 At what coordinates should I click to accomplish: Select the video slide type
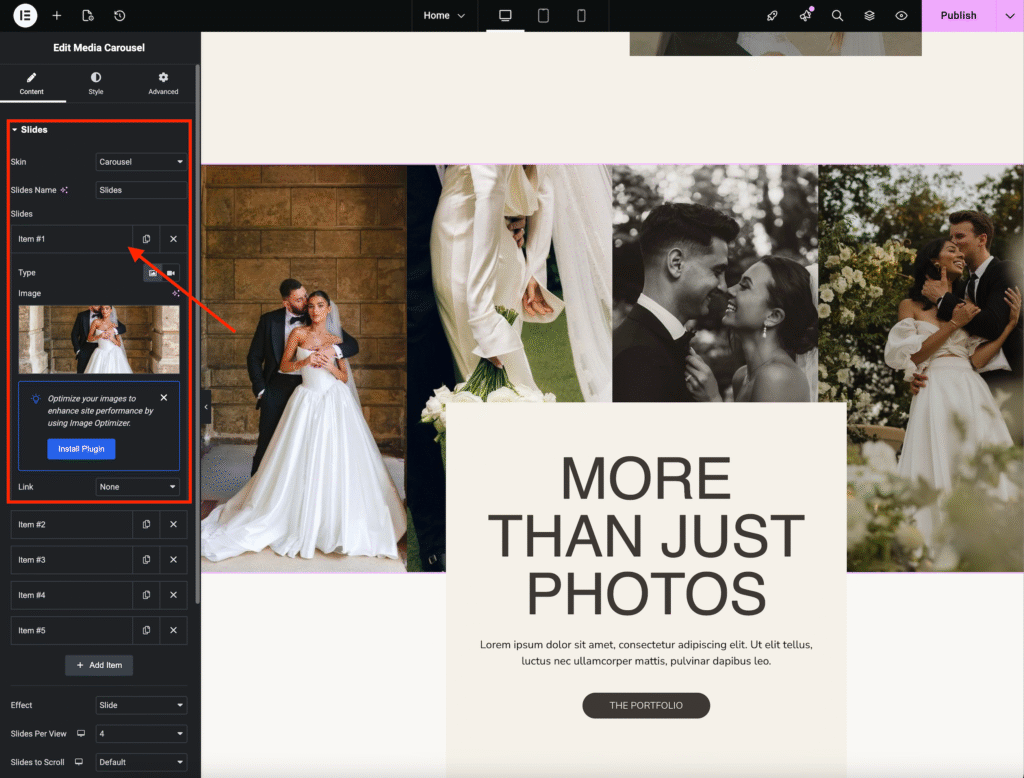tap(171, 272)
